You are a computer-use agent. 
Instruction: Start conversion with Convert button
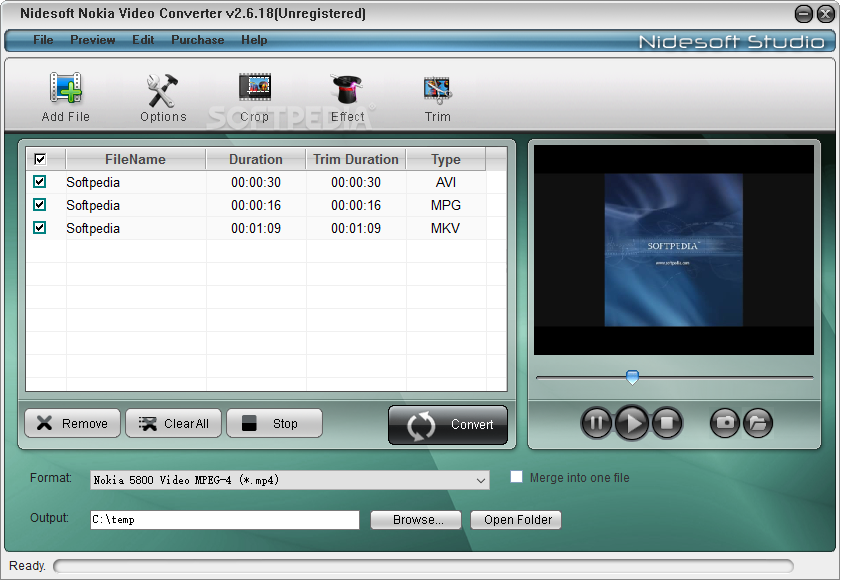448,425
